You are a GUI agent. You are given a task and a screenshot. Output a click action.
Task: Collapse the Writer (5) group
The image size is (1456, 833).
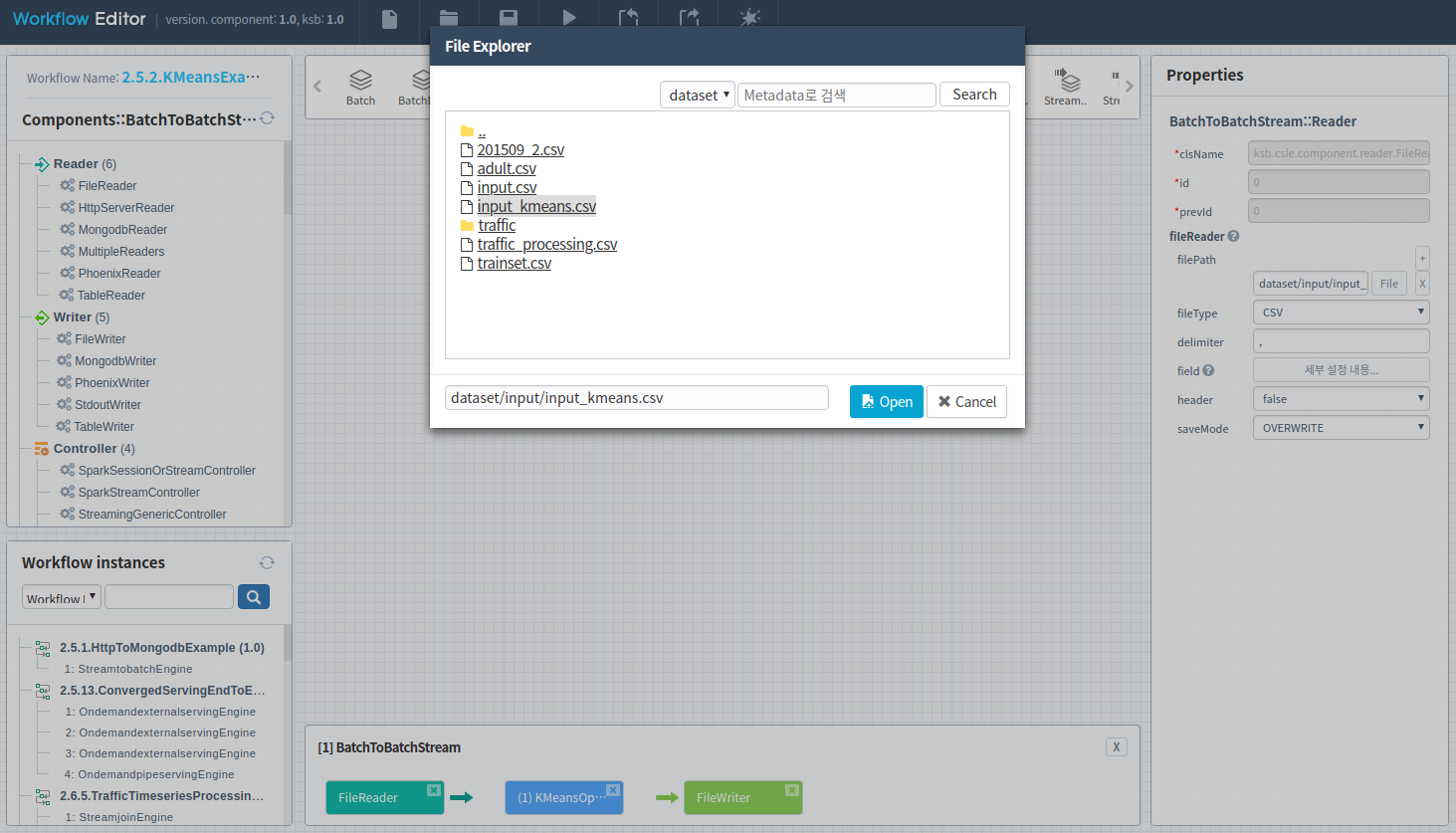[42, 317]
